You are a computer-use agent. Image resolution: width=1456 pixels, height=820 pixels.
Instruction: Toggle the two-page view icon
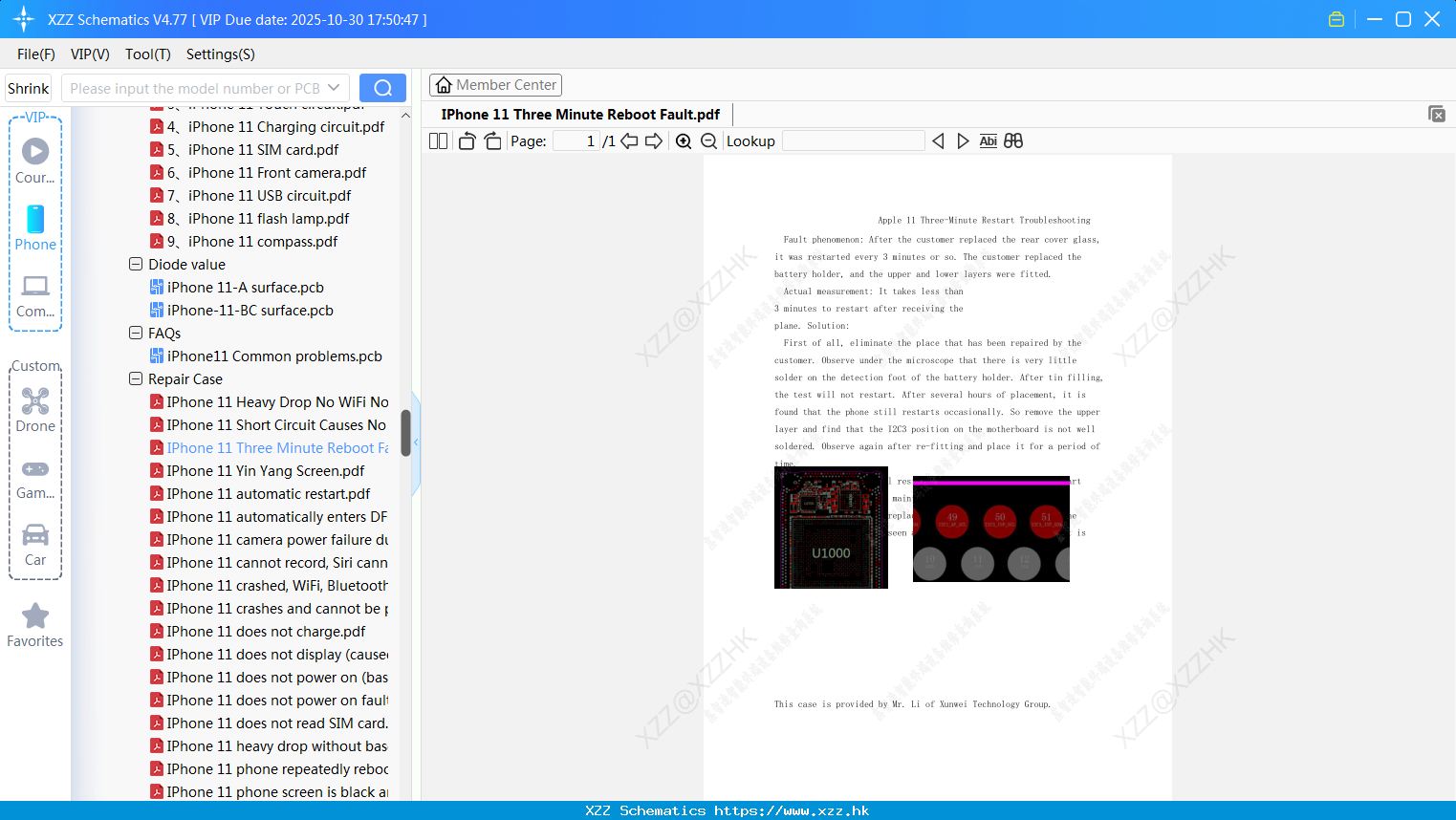tap(439, 141)
